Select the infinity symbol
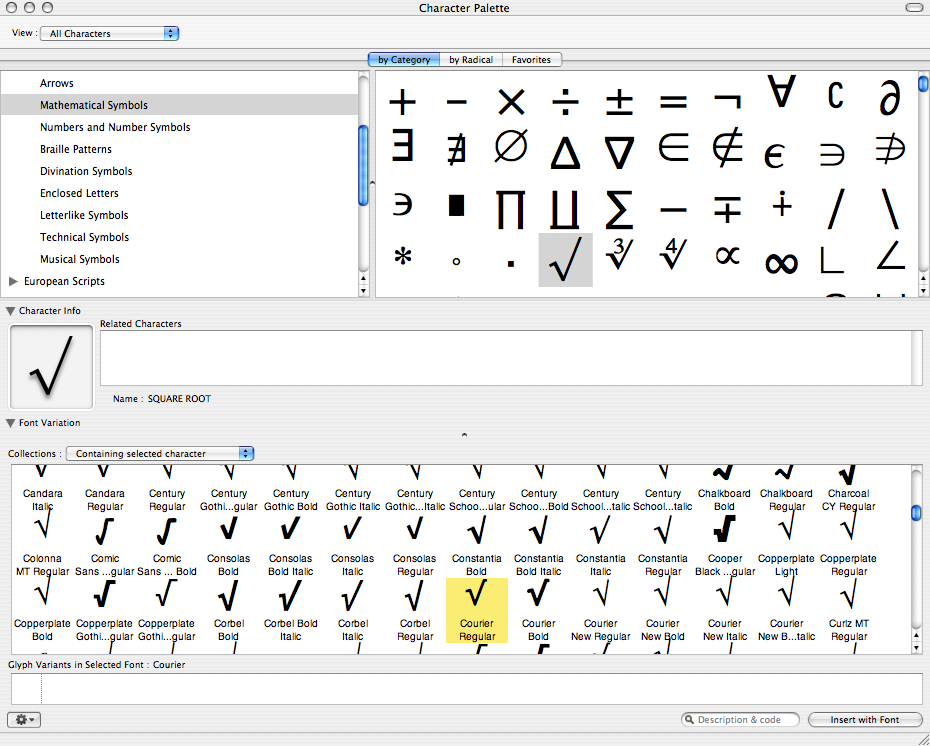Viewport: 930px width, 746px height. pos(781,263)
